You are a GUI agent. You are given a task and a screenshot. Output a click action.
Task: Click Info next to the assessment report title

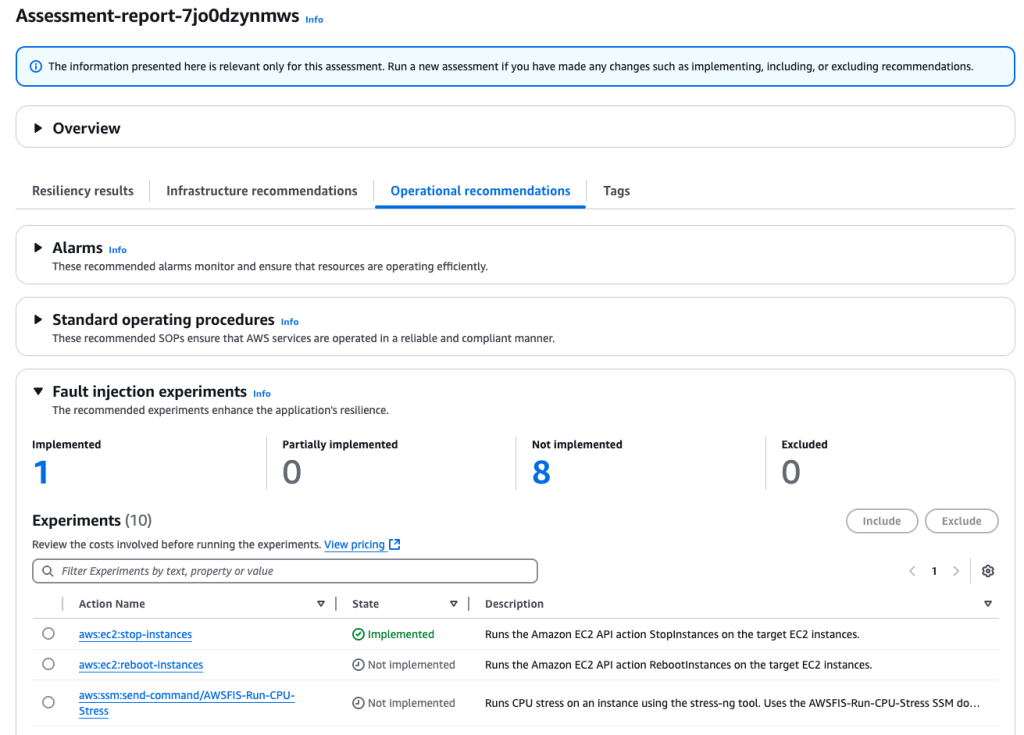click(x=314, y=18)
